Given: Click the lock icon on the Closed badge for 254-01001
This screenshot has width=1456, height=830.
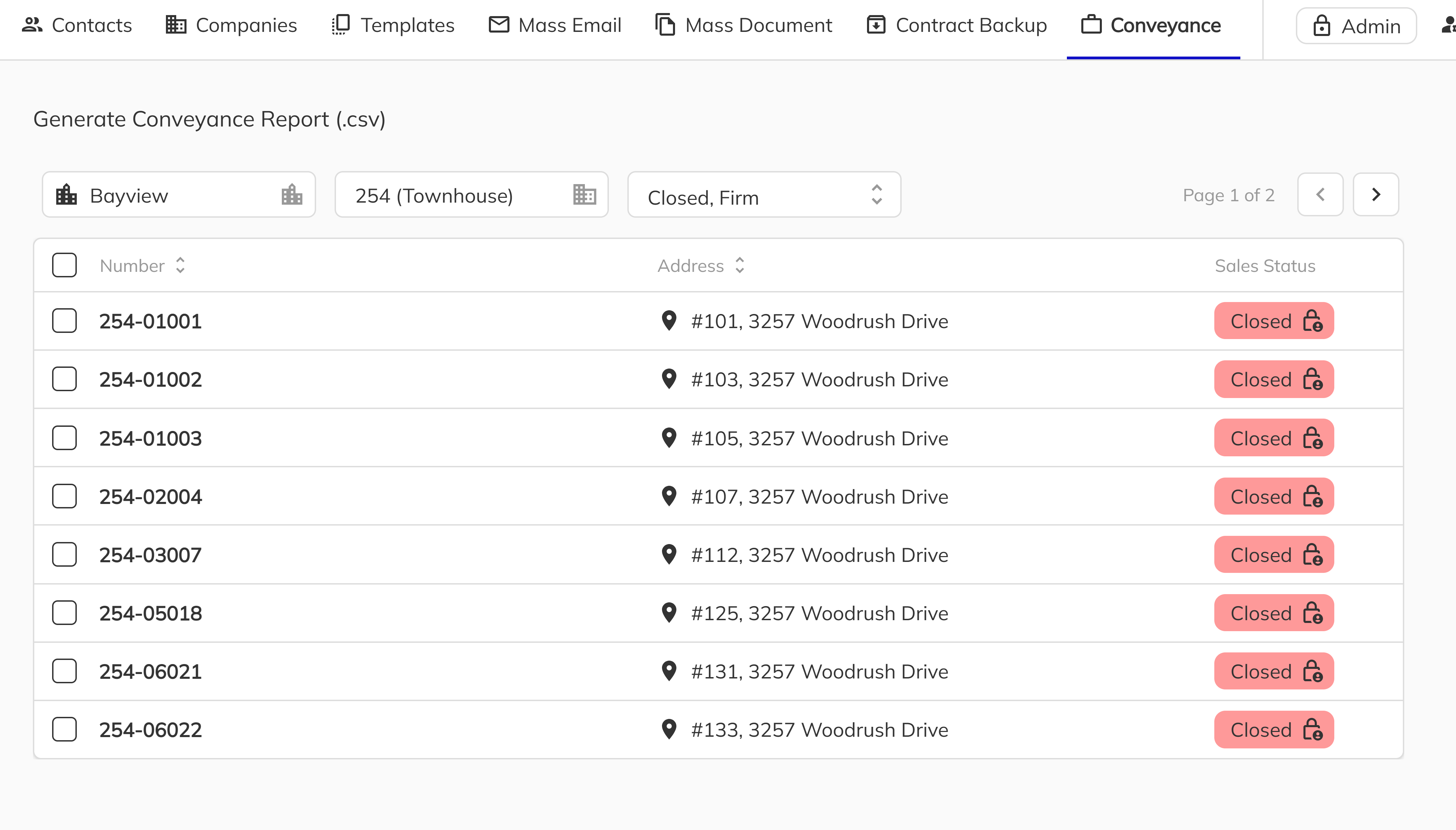Looking at the screenshot, I should 1312,320.
